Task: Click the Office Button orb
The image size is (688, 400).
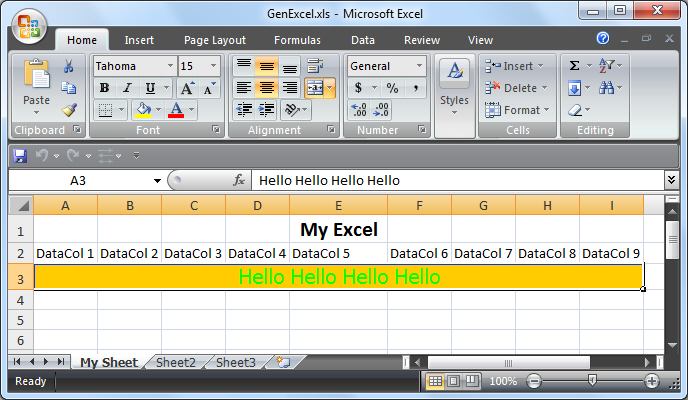Action: point(29,26)
